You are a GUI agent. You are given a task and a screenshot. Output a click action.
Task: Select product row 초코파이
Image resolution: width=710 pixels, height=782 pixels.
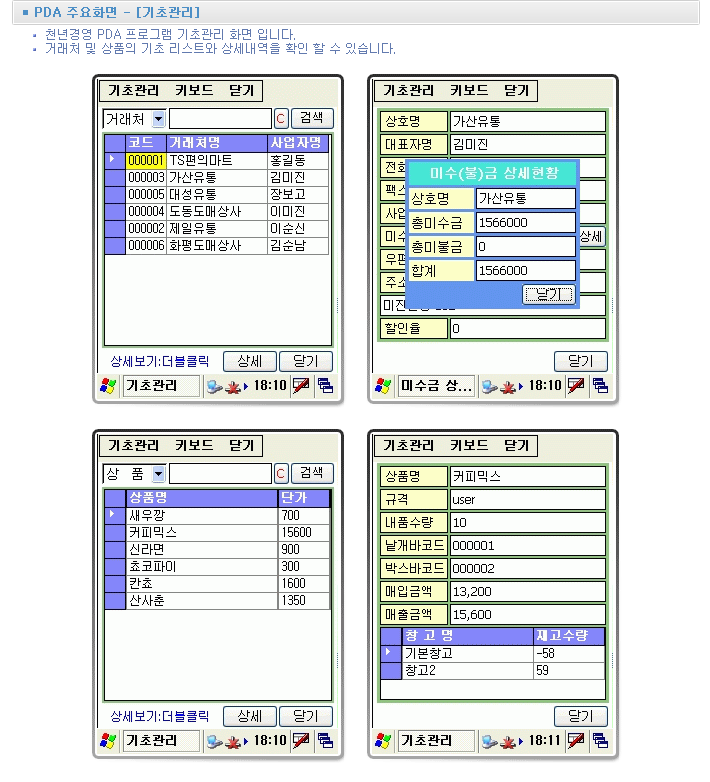[x=217, y=566]
